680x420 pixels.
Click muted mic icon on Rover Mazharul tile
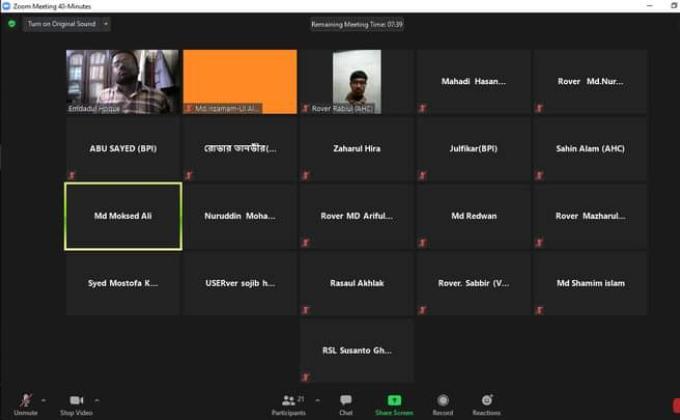pos(539,243)
